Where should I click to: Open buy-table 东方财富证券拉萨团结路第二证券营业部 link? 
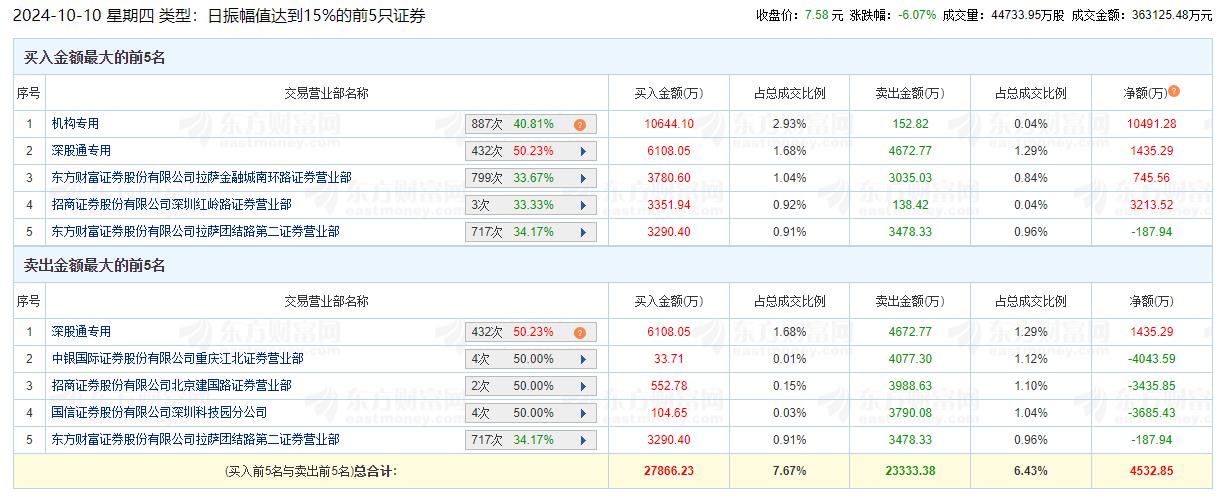[195, 232]
